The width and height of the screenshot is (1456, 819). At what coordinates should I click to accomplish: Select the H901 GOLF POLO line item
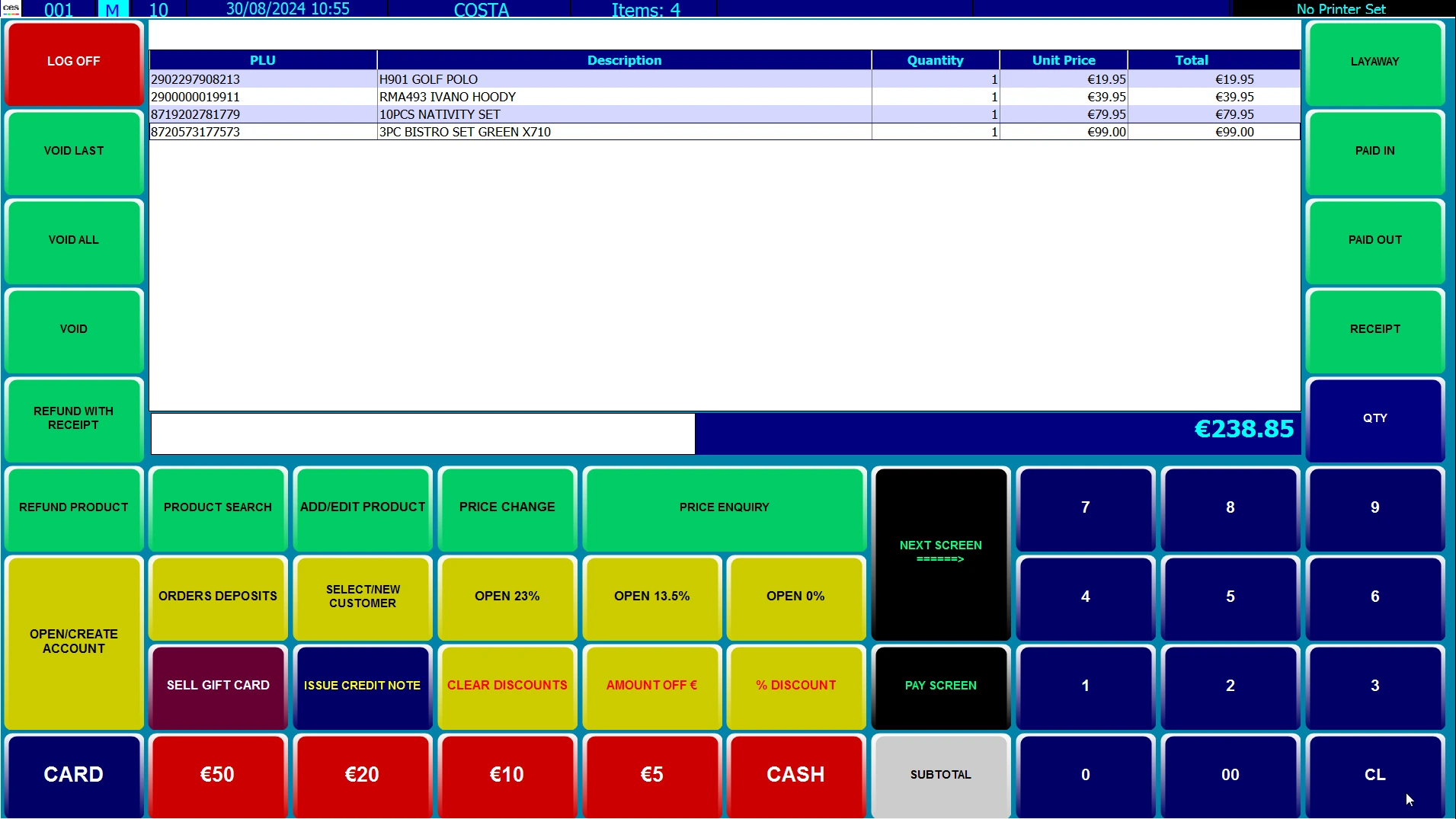coord(428,79)
